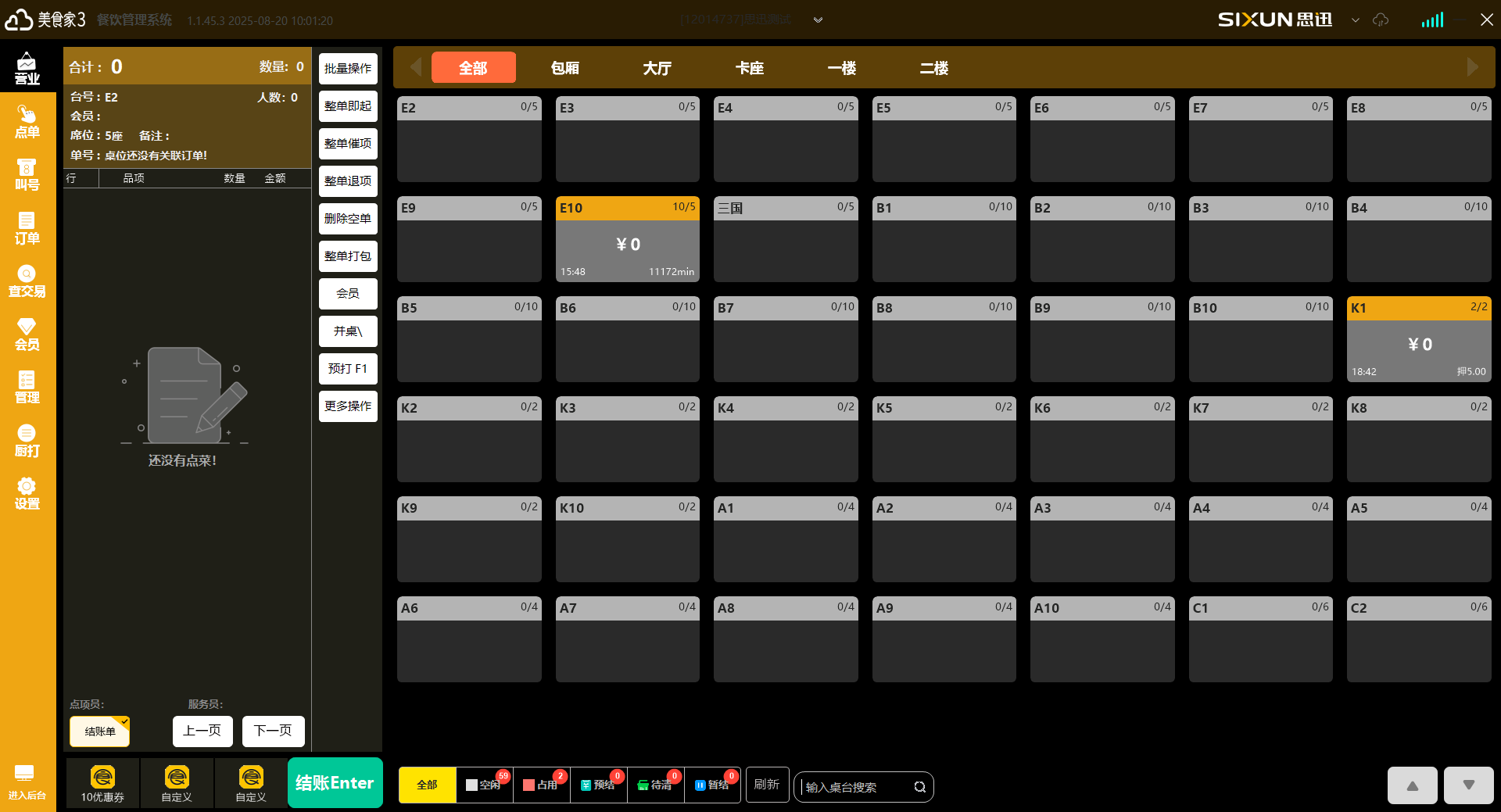Image resolution: width=1501 pixels, height=812 pixels.
Task: Open the 点单 ordering section in sidebar
Action: tap(27, 123)
